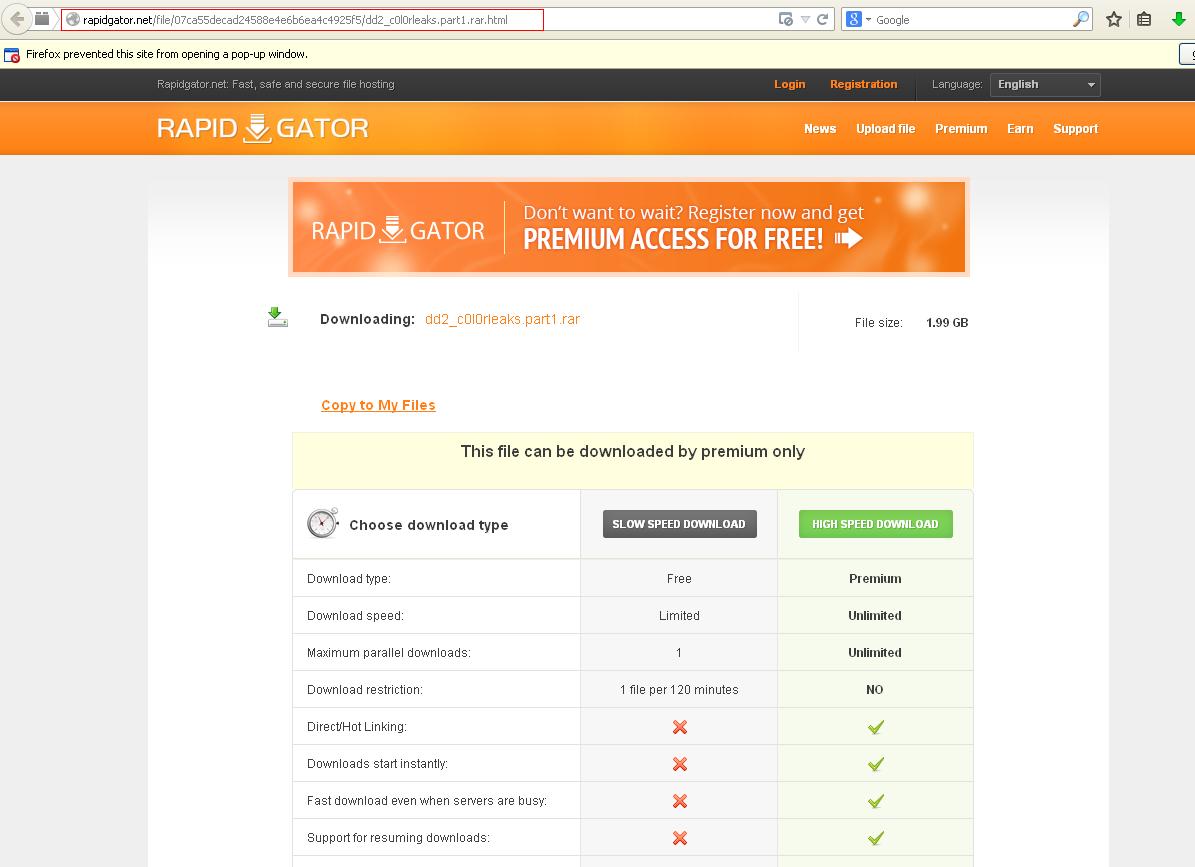Screen dimensions: 1195x867
Task: Click the reload page icon
Action: pyautogui.click(x=822, y=20)
